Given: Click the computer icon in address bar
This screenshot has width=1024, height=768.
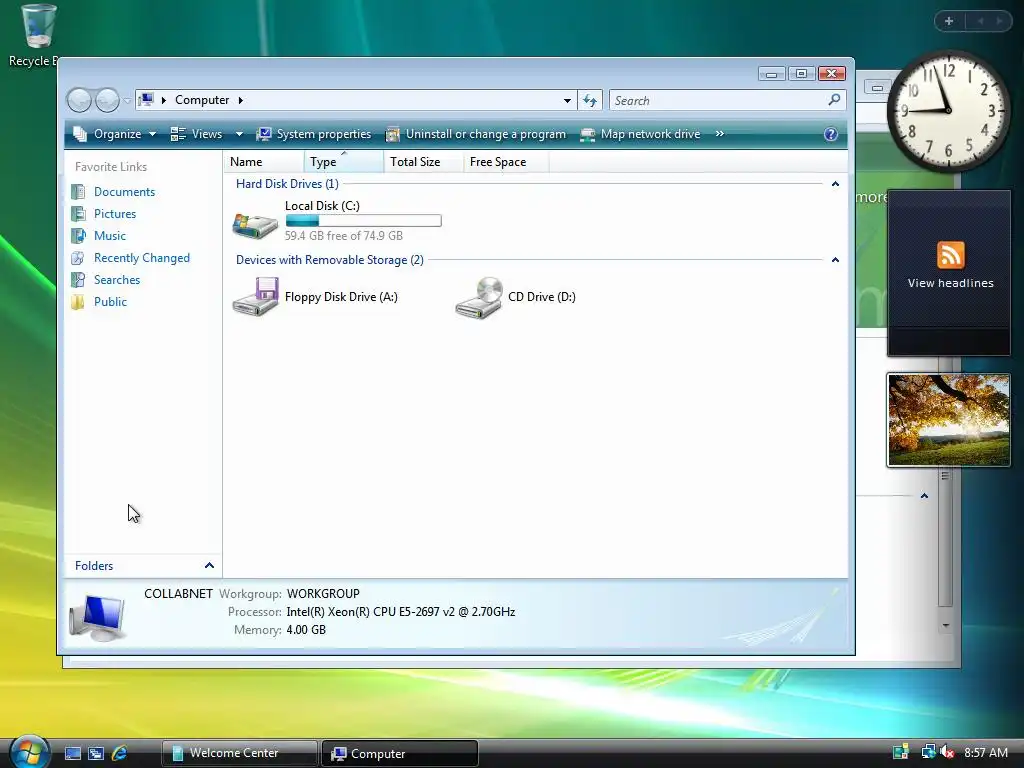Looking at the screenshot, I should click(x=147, y=100).
